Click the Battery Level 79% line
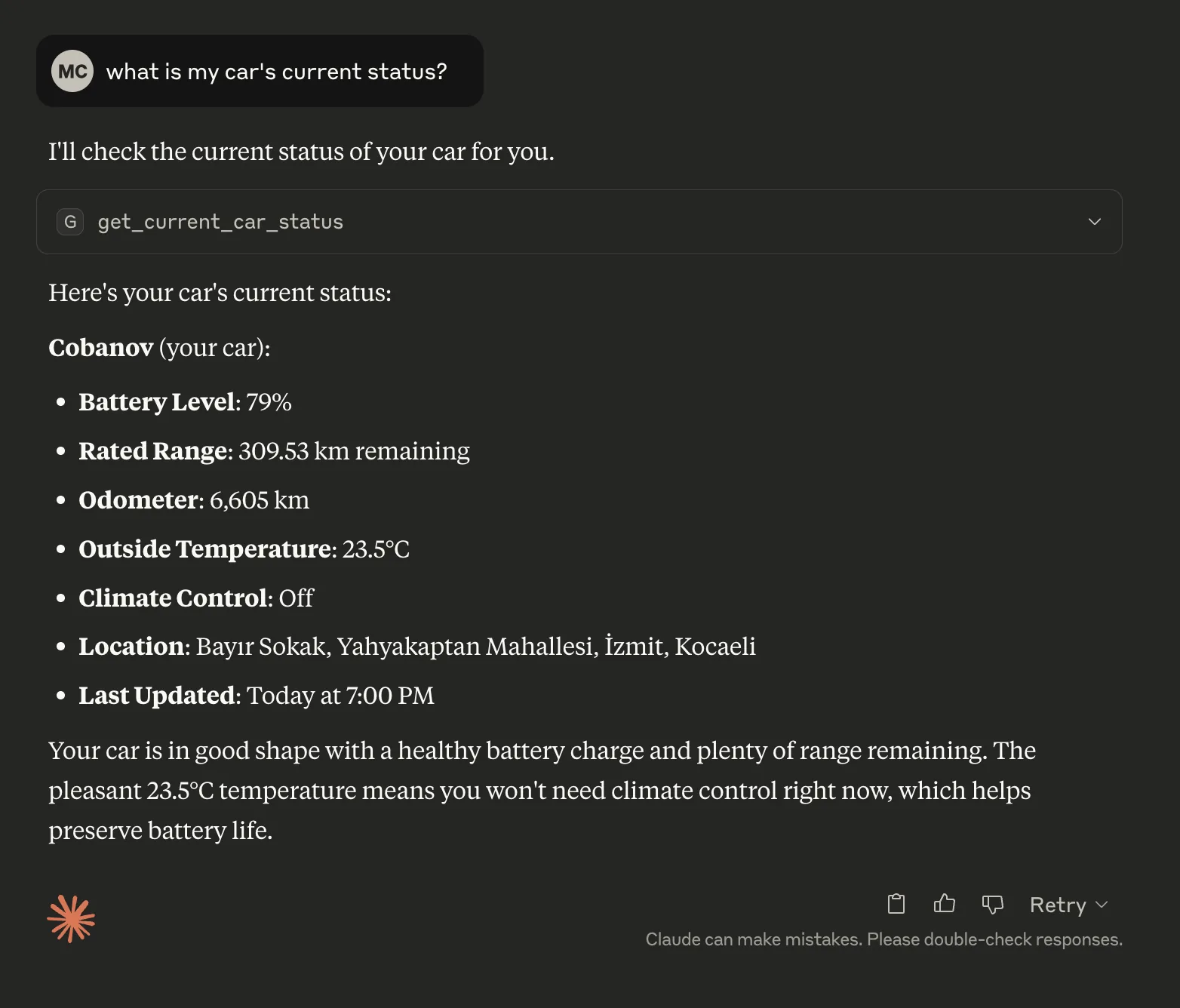1180x1008 pixels. (x=185, y=402)
